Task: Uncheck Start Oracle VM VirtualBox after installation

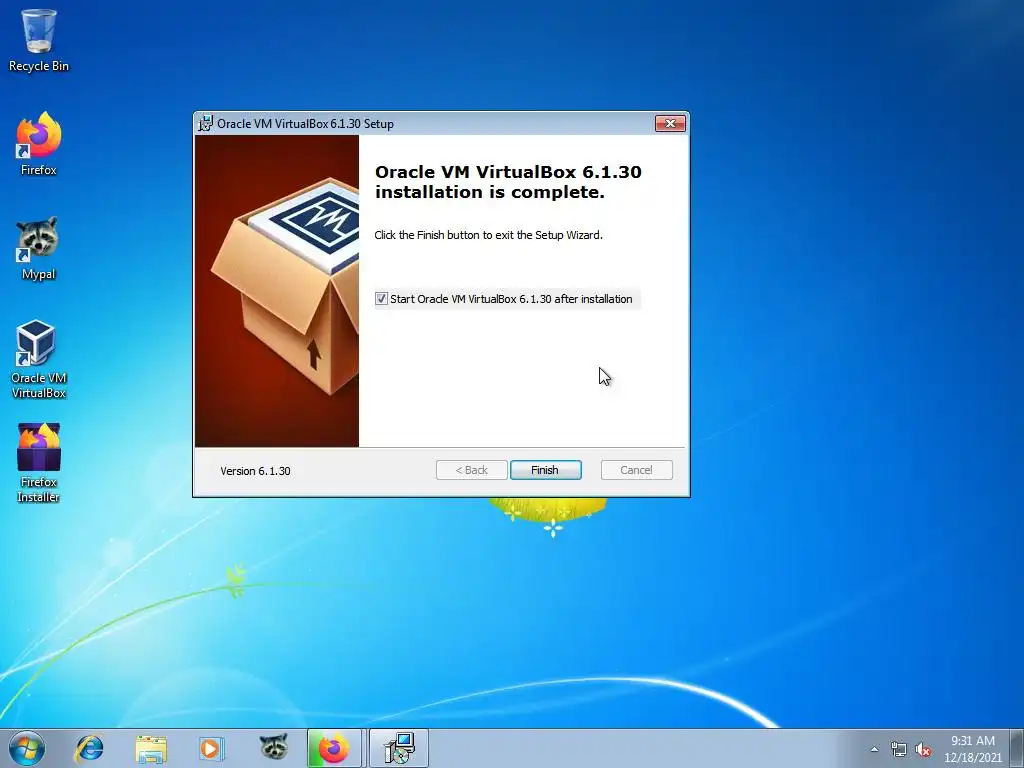Action: (381, 299)
